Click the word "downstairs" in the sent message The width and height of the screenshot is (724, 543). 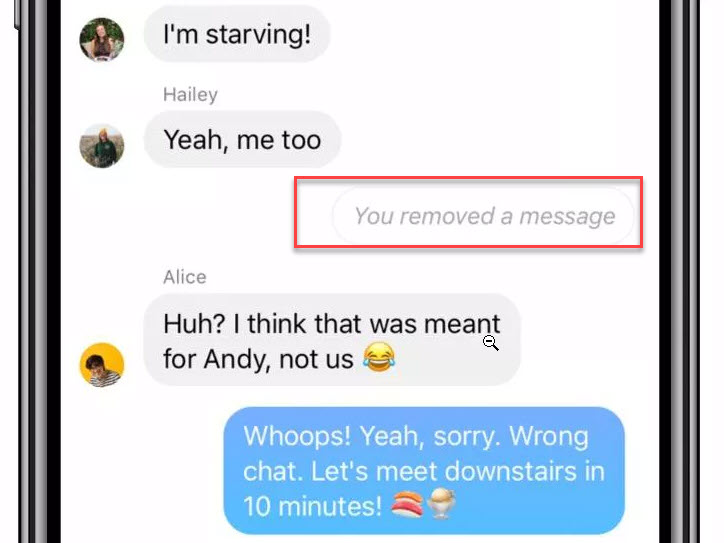511,471
